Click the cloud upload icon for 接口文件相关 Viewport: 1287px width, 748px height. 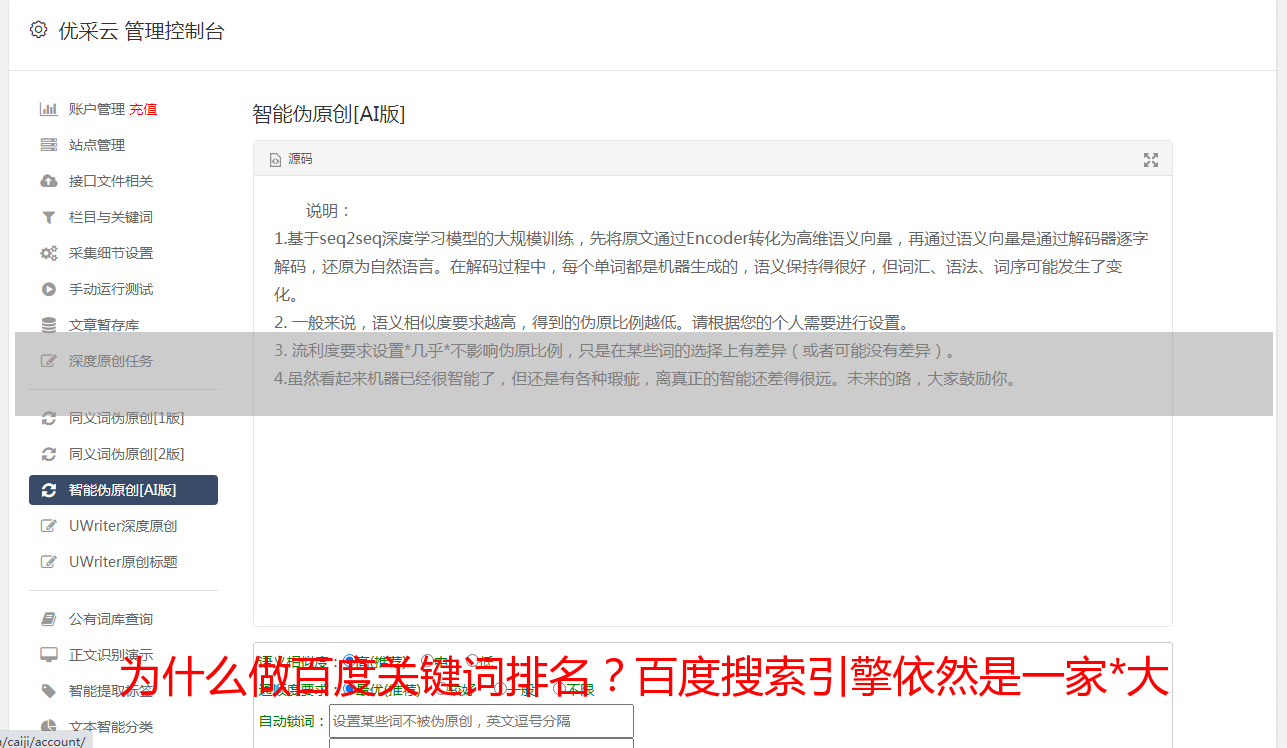point(48,181)
